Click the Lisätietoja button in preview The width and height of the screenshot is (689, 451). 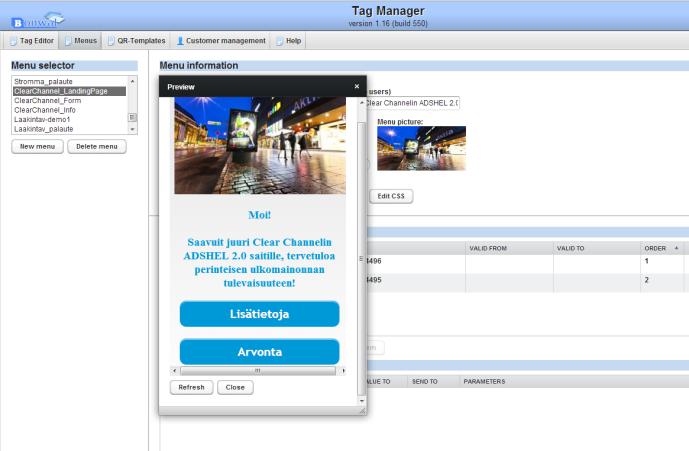tap(259, 314)
